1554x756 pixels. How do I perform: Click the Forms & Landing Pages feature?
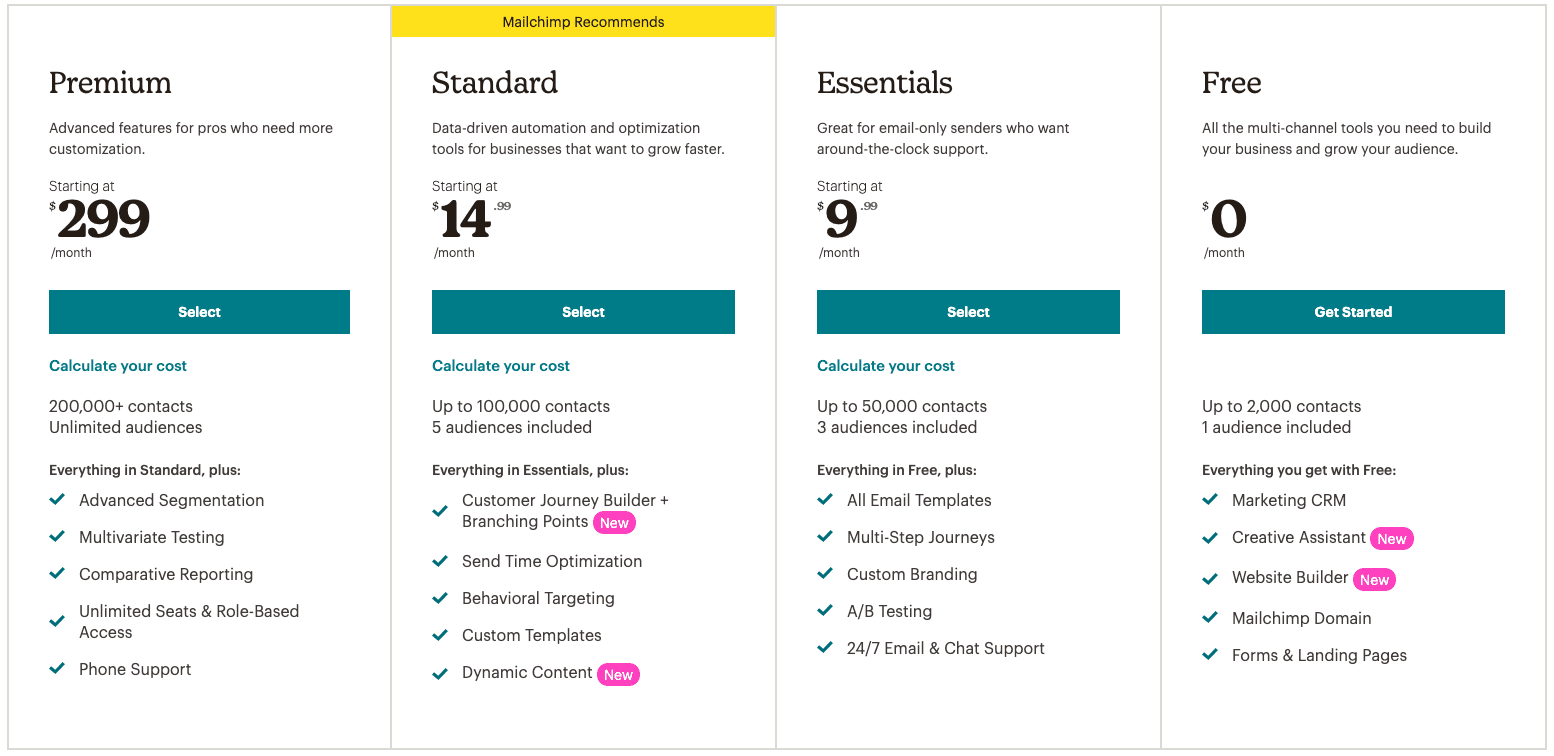(1319, 655)
